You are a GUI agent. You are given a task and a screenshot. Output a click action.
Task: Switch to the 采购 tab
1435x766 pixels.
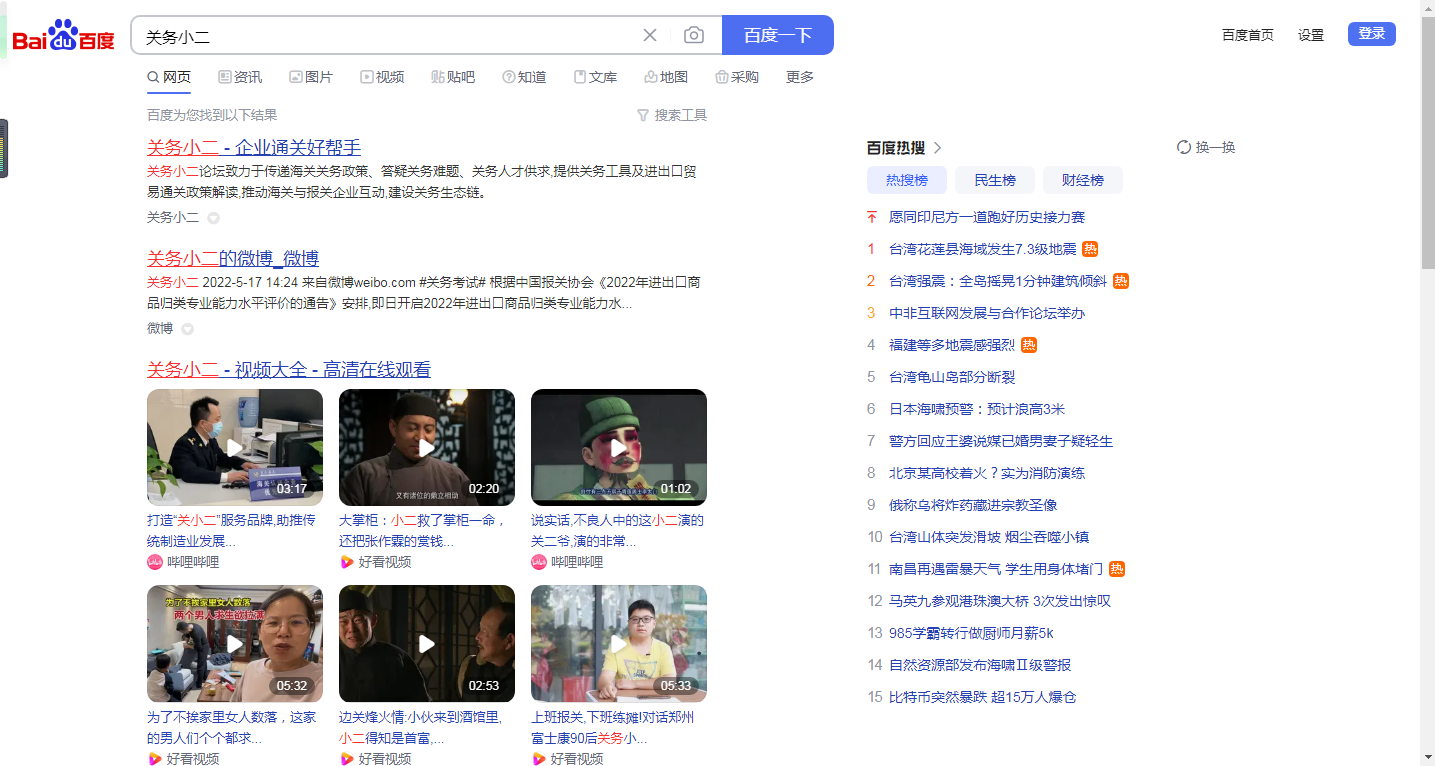click(x=737, y=77)
